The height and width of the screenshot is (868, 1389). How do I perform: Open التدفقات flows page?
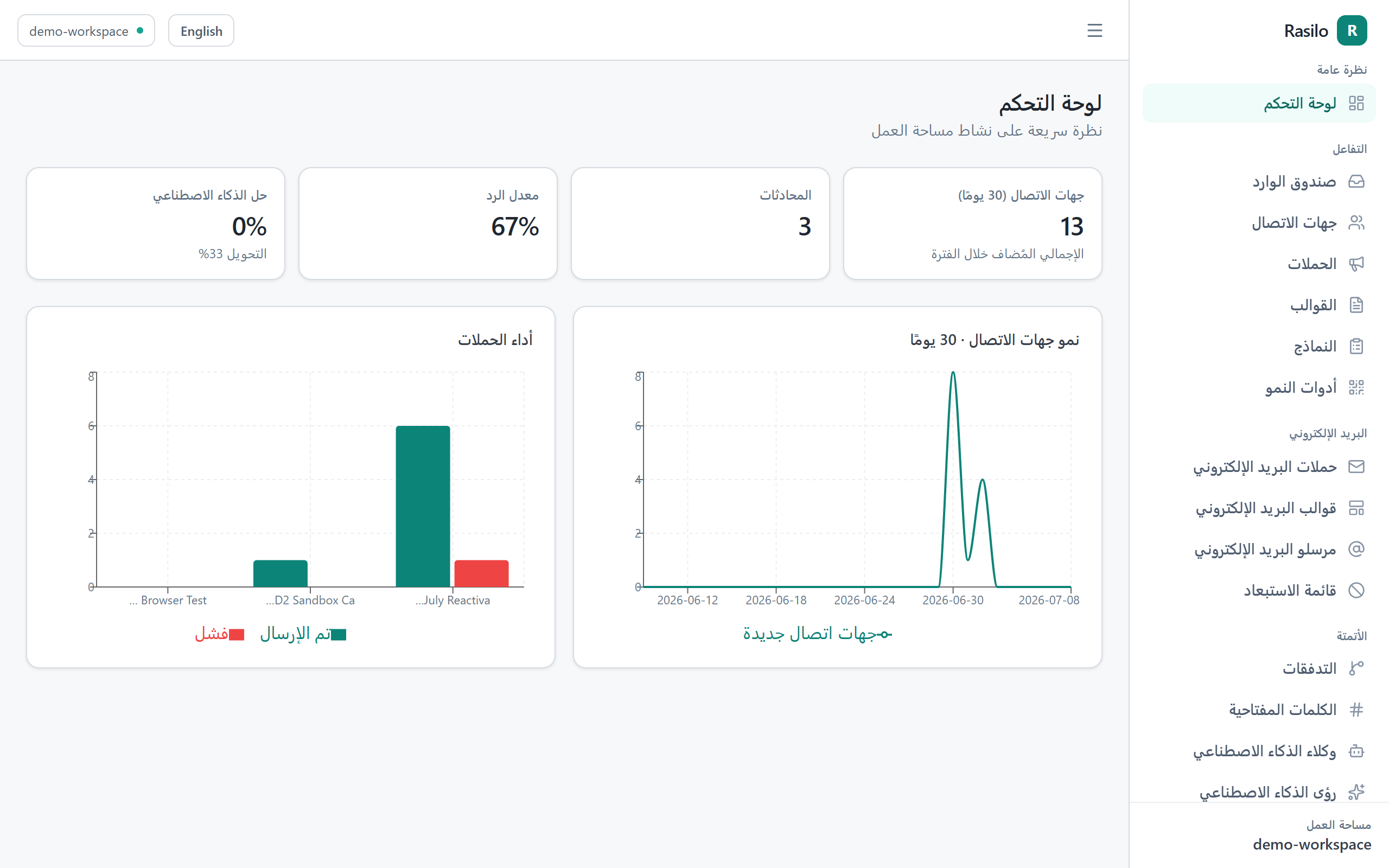click(1259, 668)
